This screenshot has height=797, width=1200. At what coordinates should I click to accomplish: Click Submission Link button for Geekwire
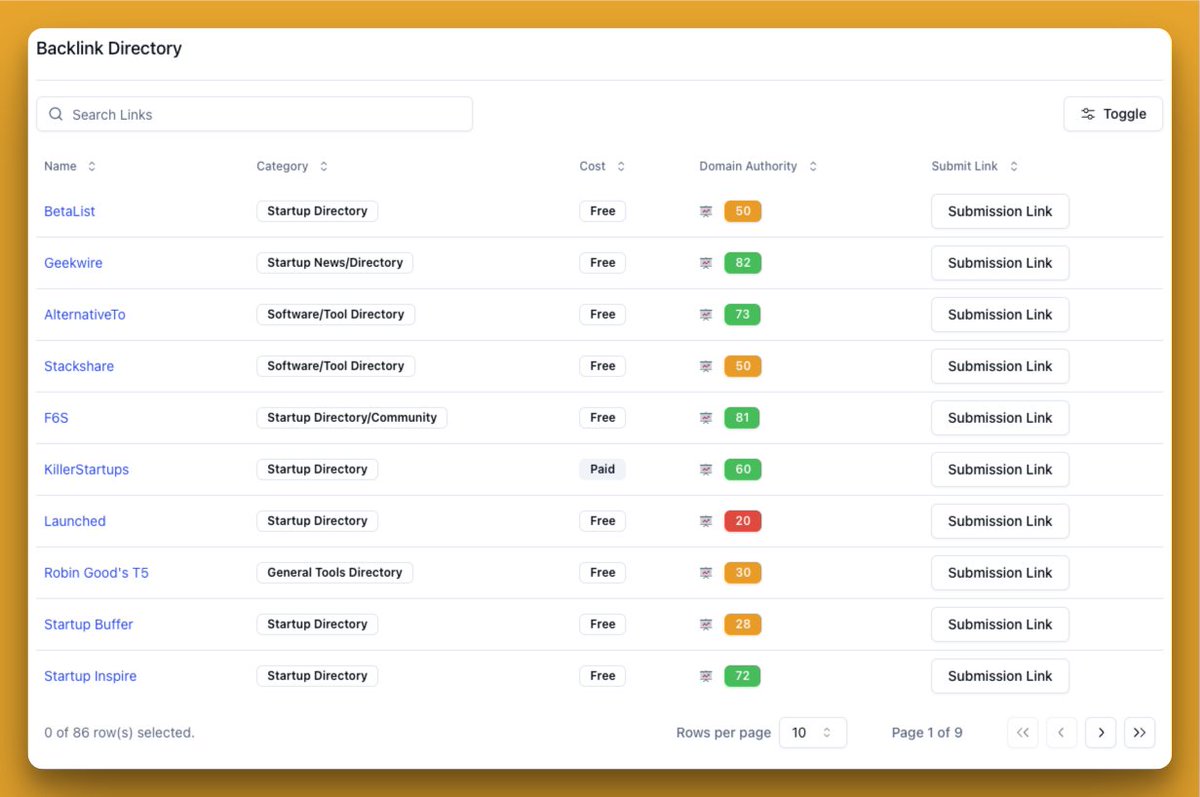1000,263
